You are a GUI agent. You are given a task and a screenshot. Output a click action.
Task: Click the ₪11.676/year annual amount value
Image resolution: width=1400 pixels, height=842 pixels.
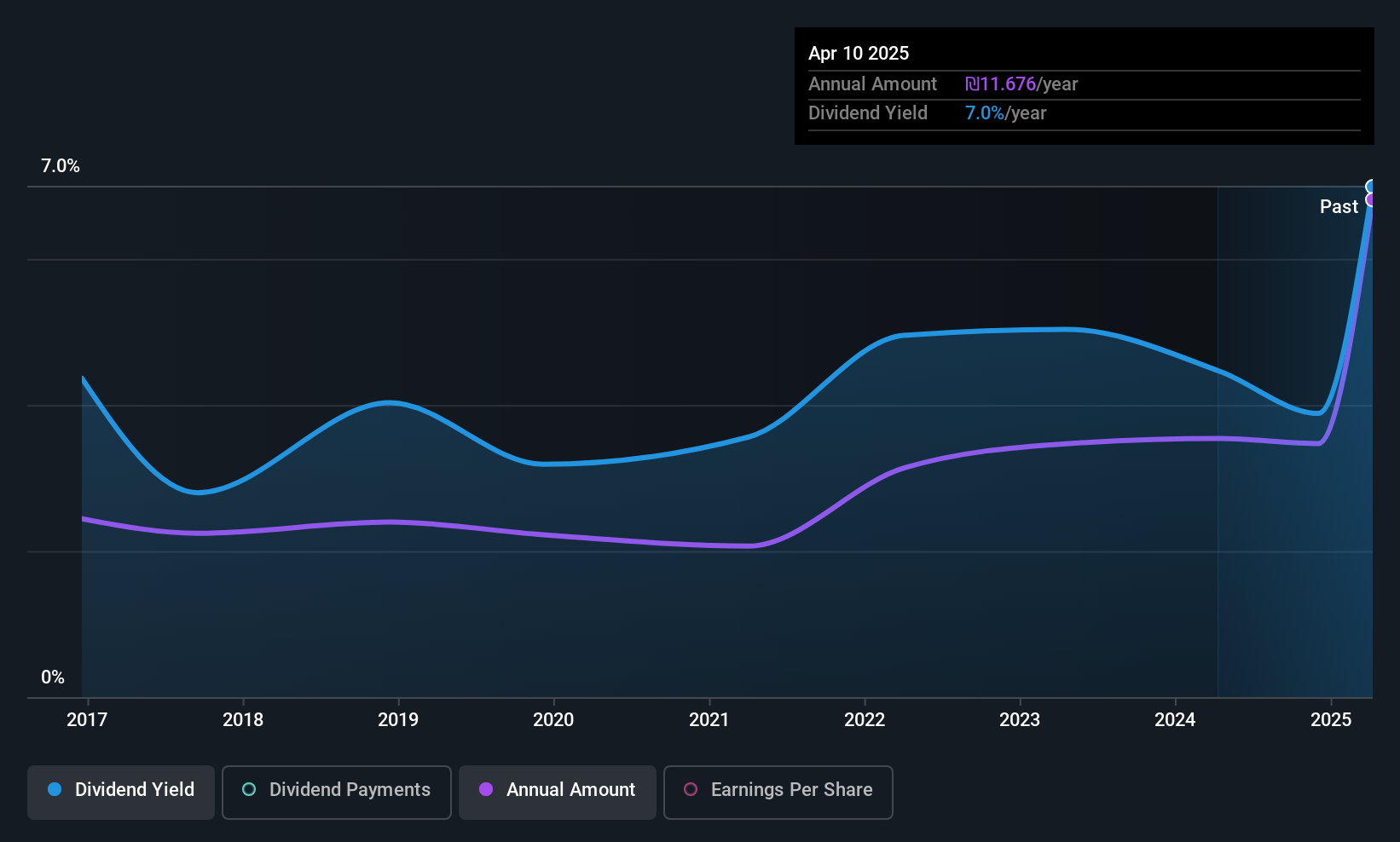pyautogui.click(x=1021, y=84)
